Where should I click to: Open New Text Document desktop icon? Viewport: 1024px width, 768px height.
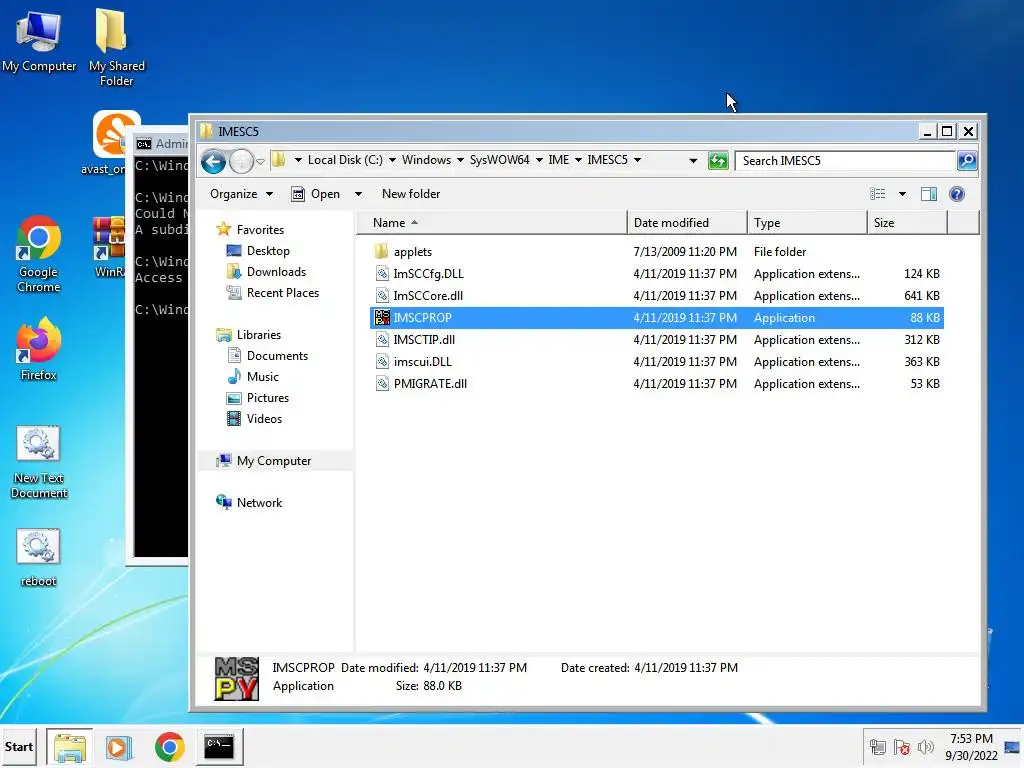pos(39,462)
